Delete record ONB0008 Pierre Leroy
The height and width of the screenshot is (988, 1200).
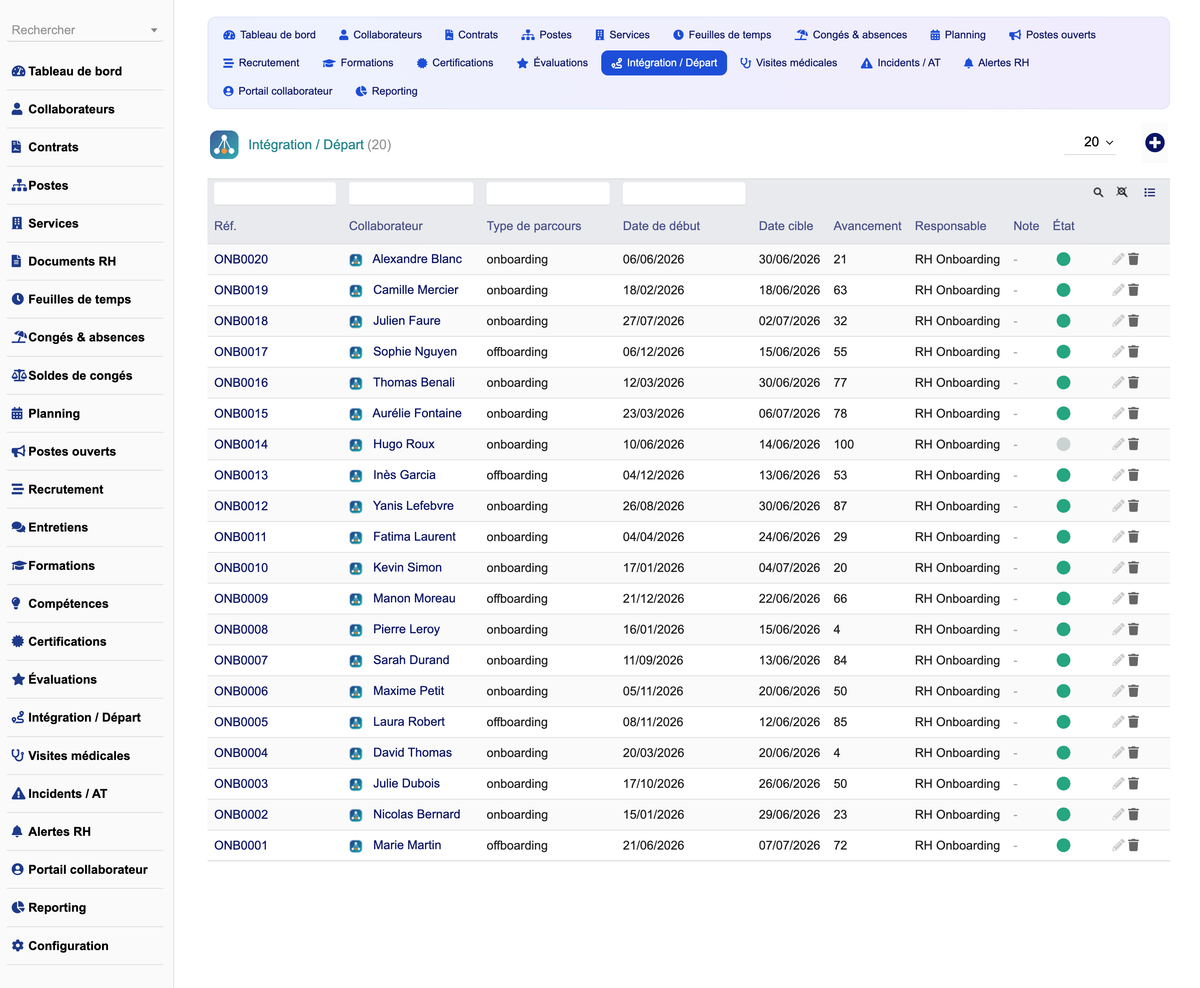1134,629
